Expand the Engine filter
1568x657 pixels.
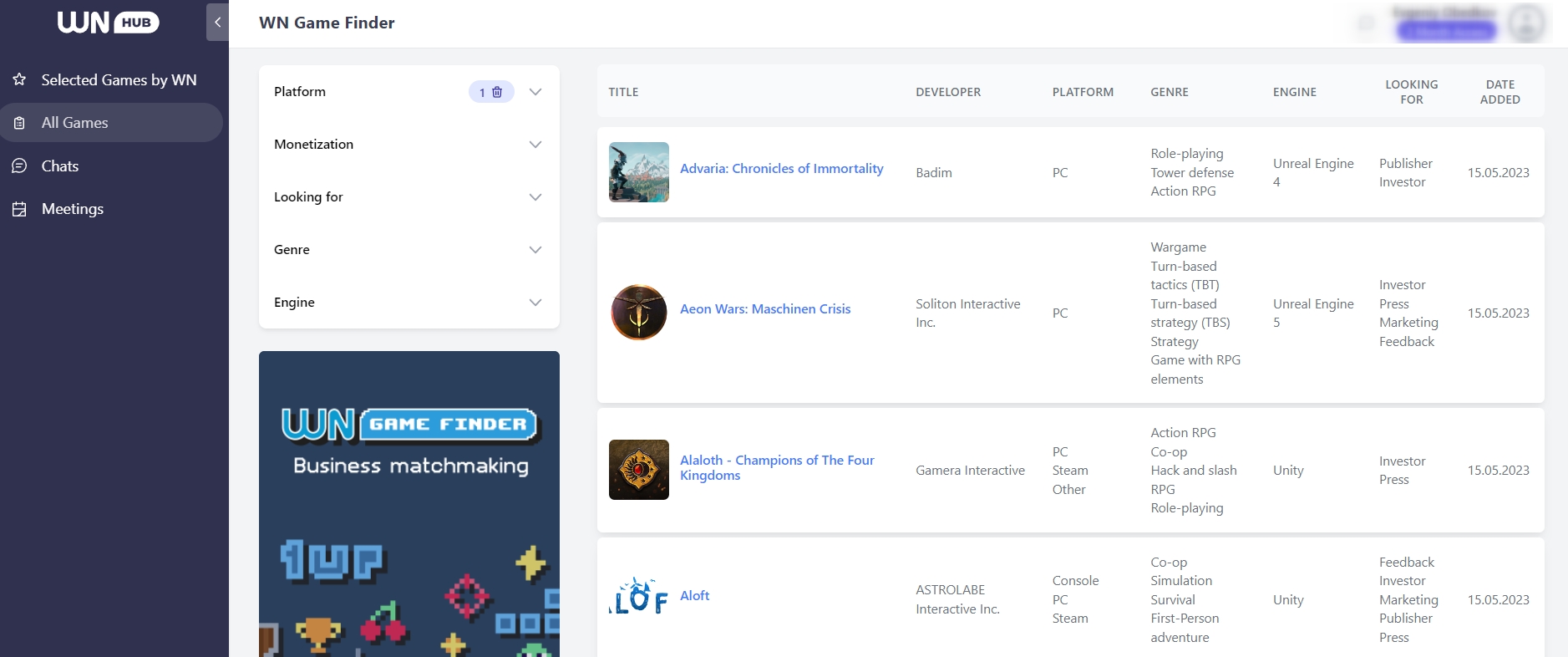535,303
